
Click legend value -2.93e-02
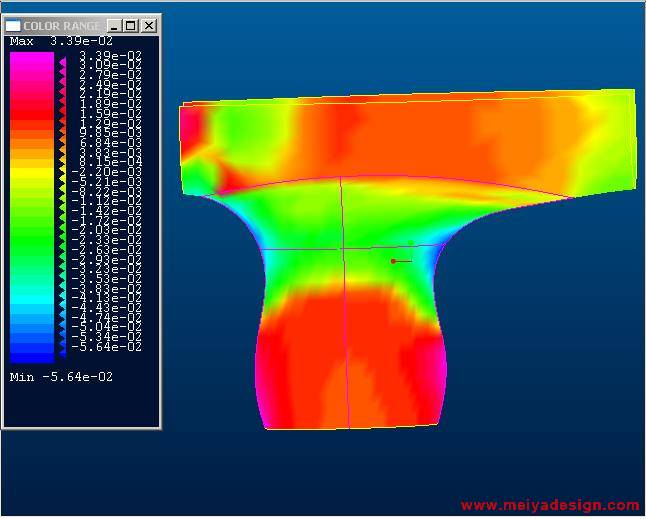click(x=107, y=259)
